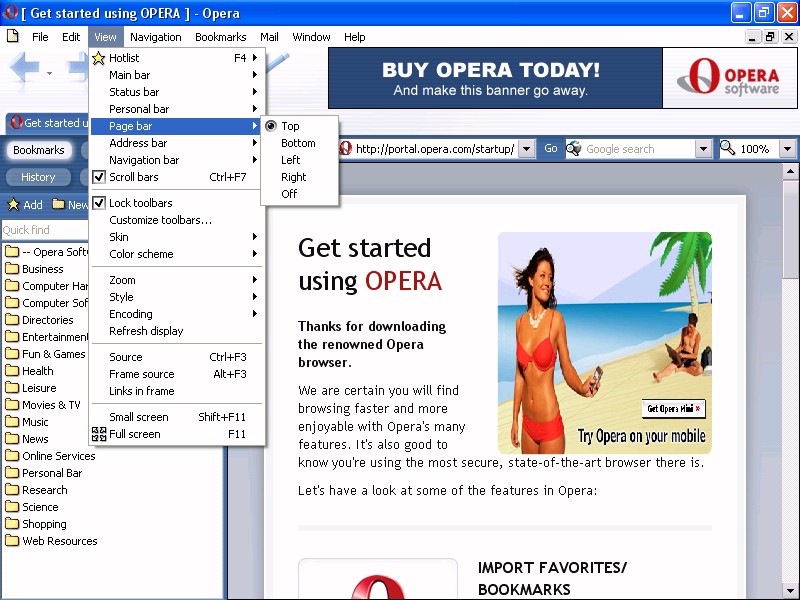The image size is (800, 600).
Task: Open the 100% zoom dropdown arrow
Action: (787, 148)
